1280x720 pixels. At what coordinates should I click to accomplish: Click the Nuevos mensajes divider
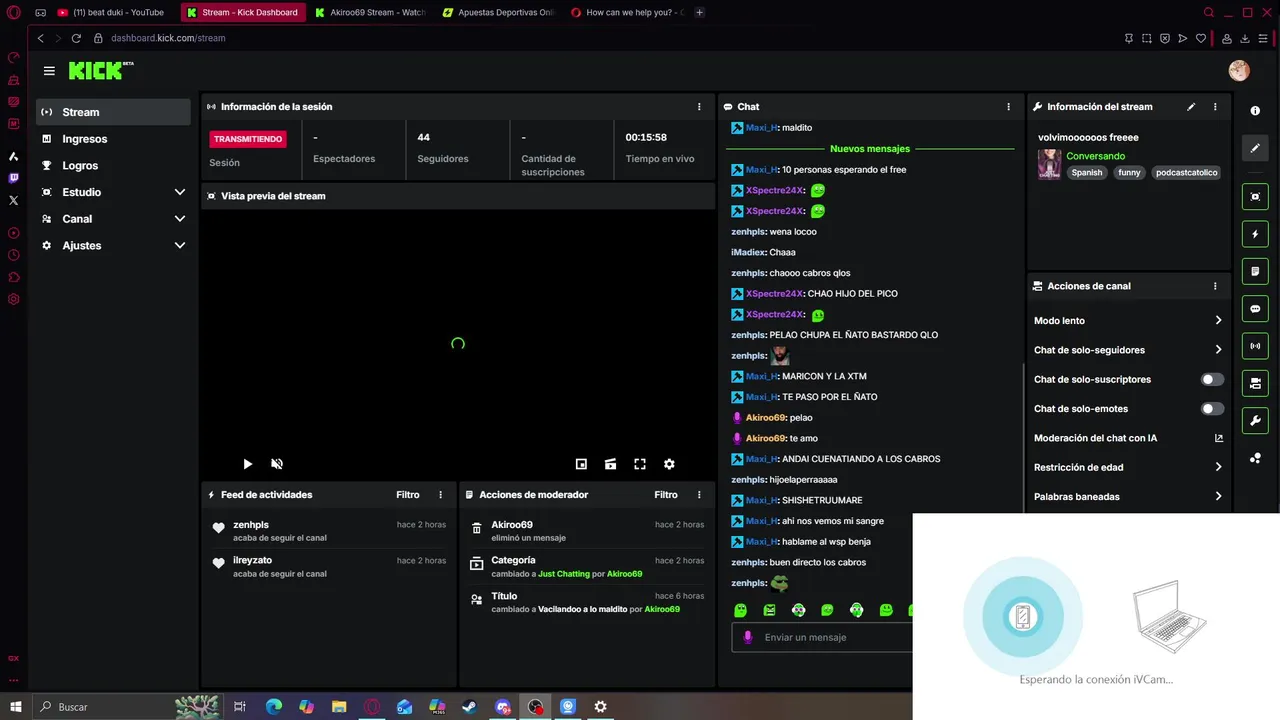[x=870, y=149]
